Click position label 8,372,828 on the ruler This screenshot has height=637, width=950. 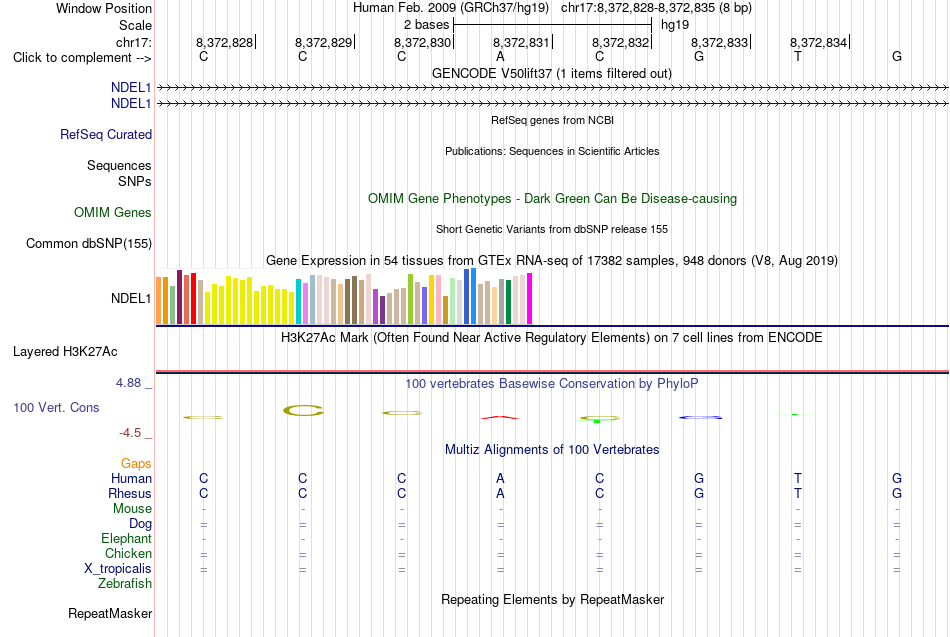224,42
